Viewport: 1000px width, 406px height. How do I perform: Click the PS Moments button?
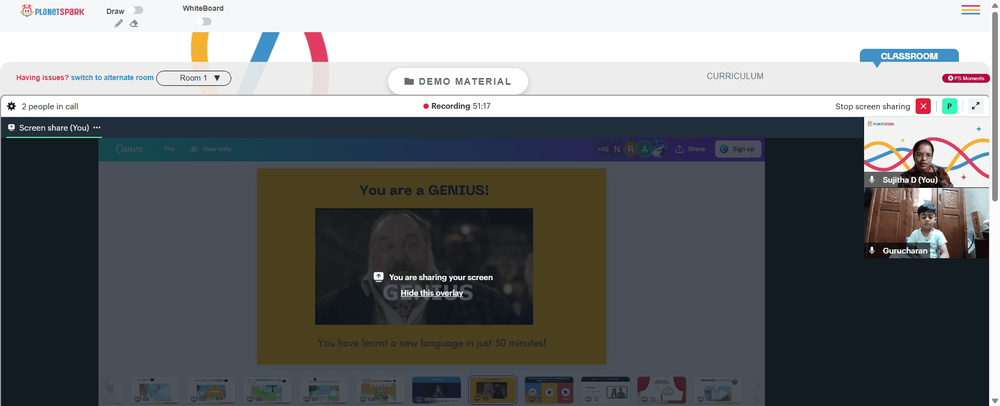(x=966, y=78)
